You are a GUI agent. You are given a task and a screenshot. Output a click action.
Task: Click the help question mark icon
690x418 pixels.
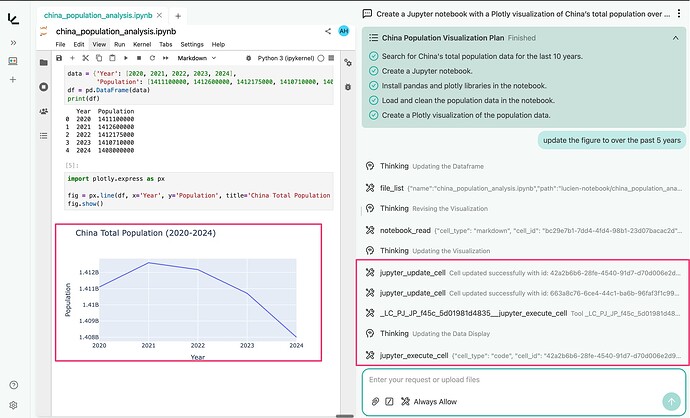click(x=13, y=385)
